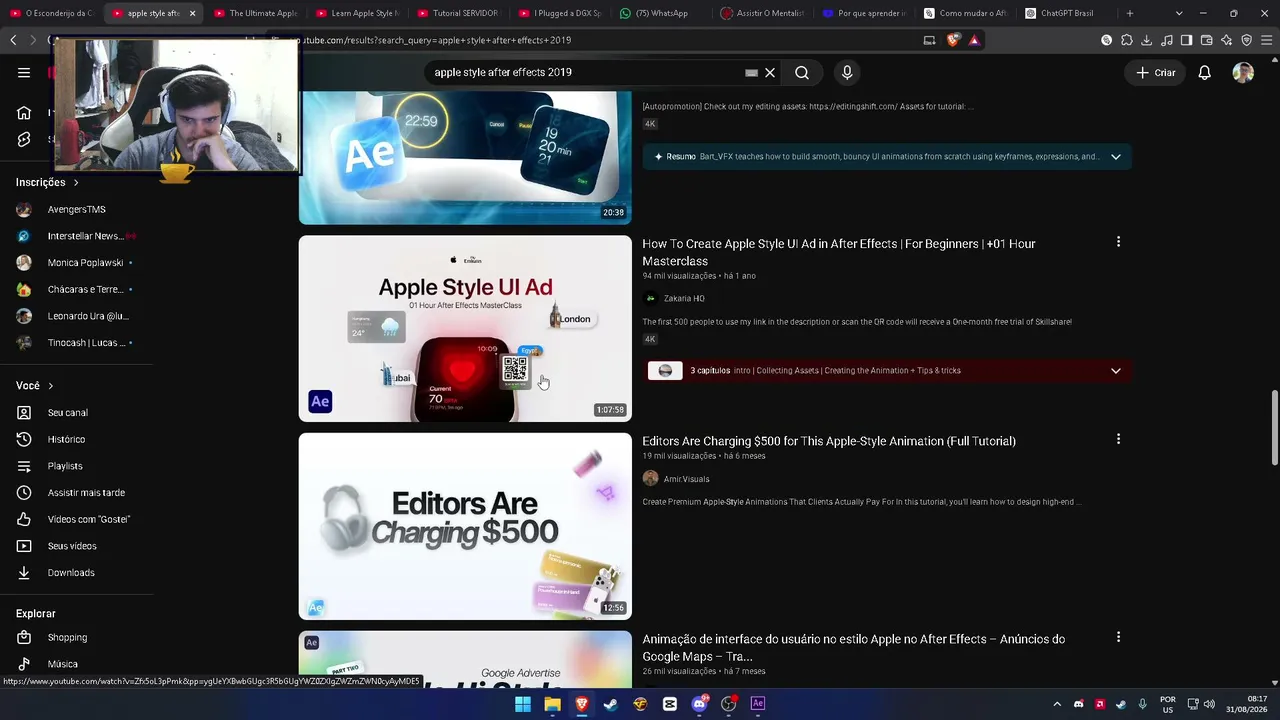Open Discord from the taskbar
1280x720 pixels.
699,704
